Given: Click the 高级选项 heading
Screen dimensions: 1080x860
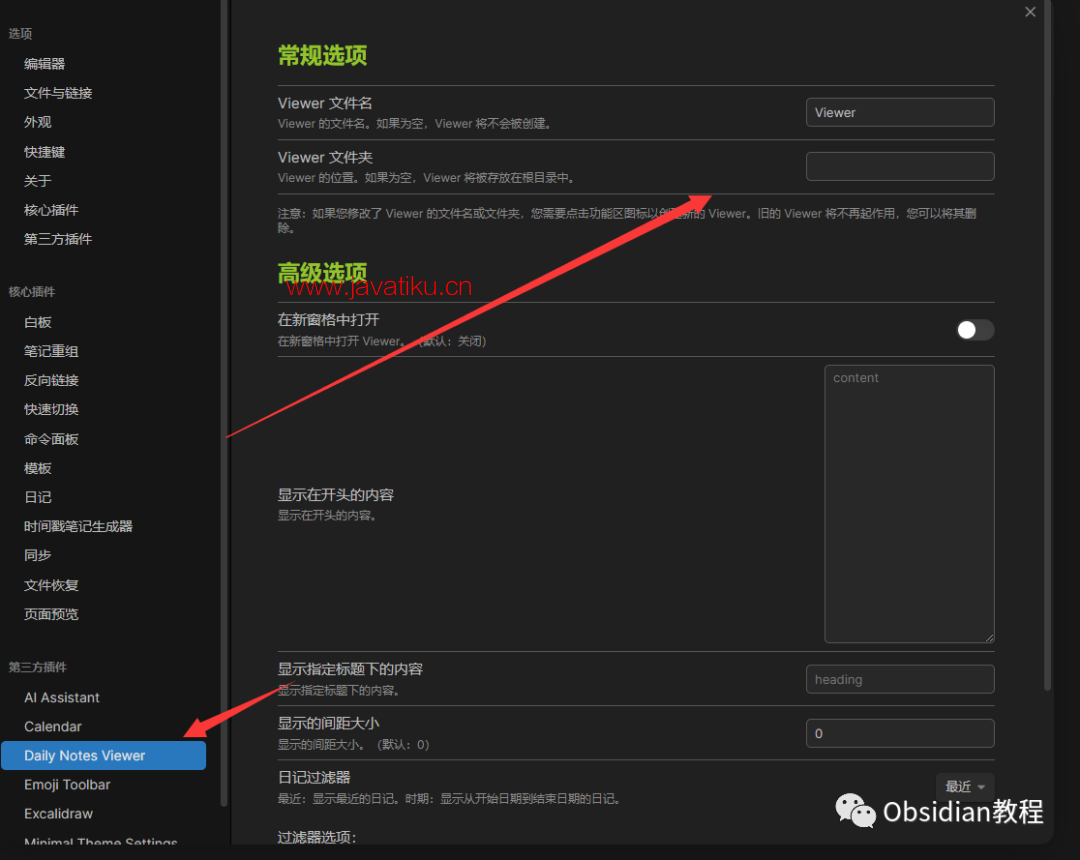Looking at the screenshot, I should point(322,273).
